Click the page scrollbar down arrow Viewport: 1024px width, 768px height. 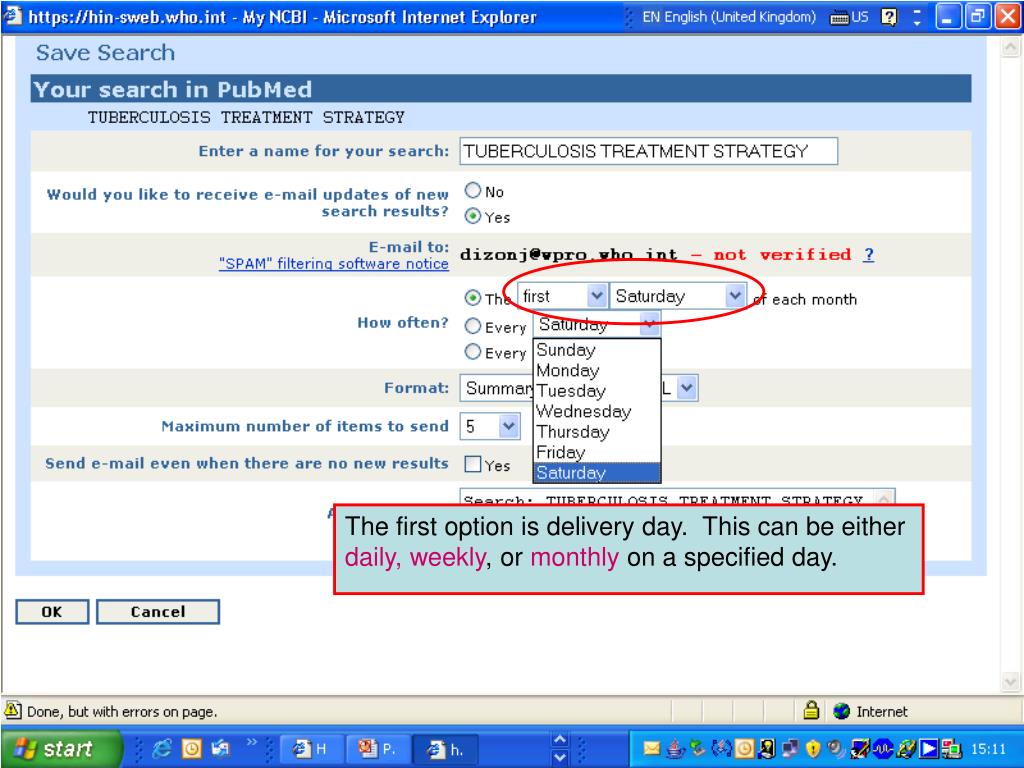(1010, 682)
